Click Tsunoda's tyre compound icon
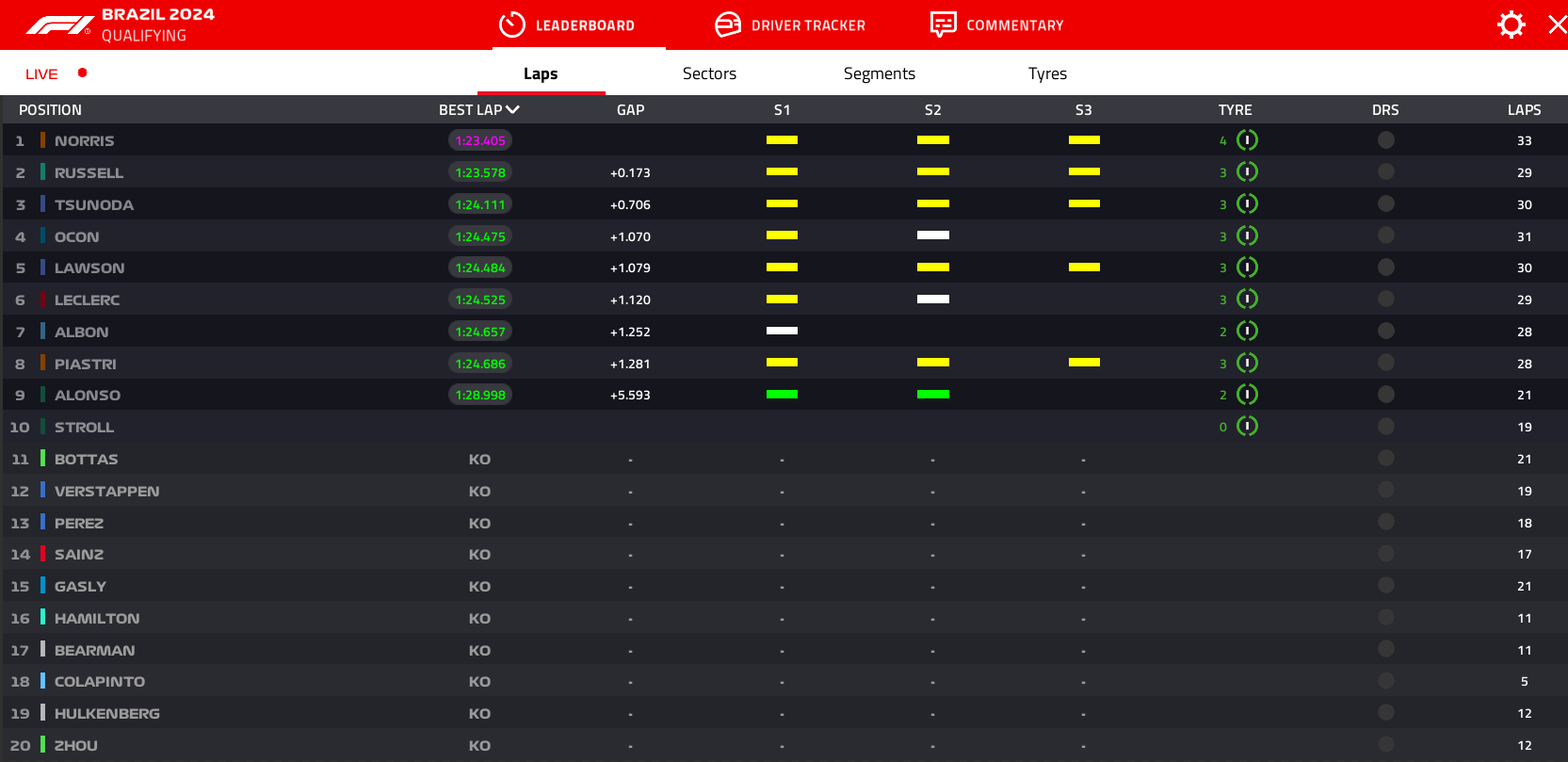The image size is (1568, 762). [x=1247, y=204]
